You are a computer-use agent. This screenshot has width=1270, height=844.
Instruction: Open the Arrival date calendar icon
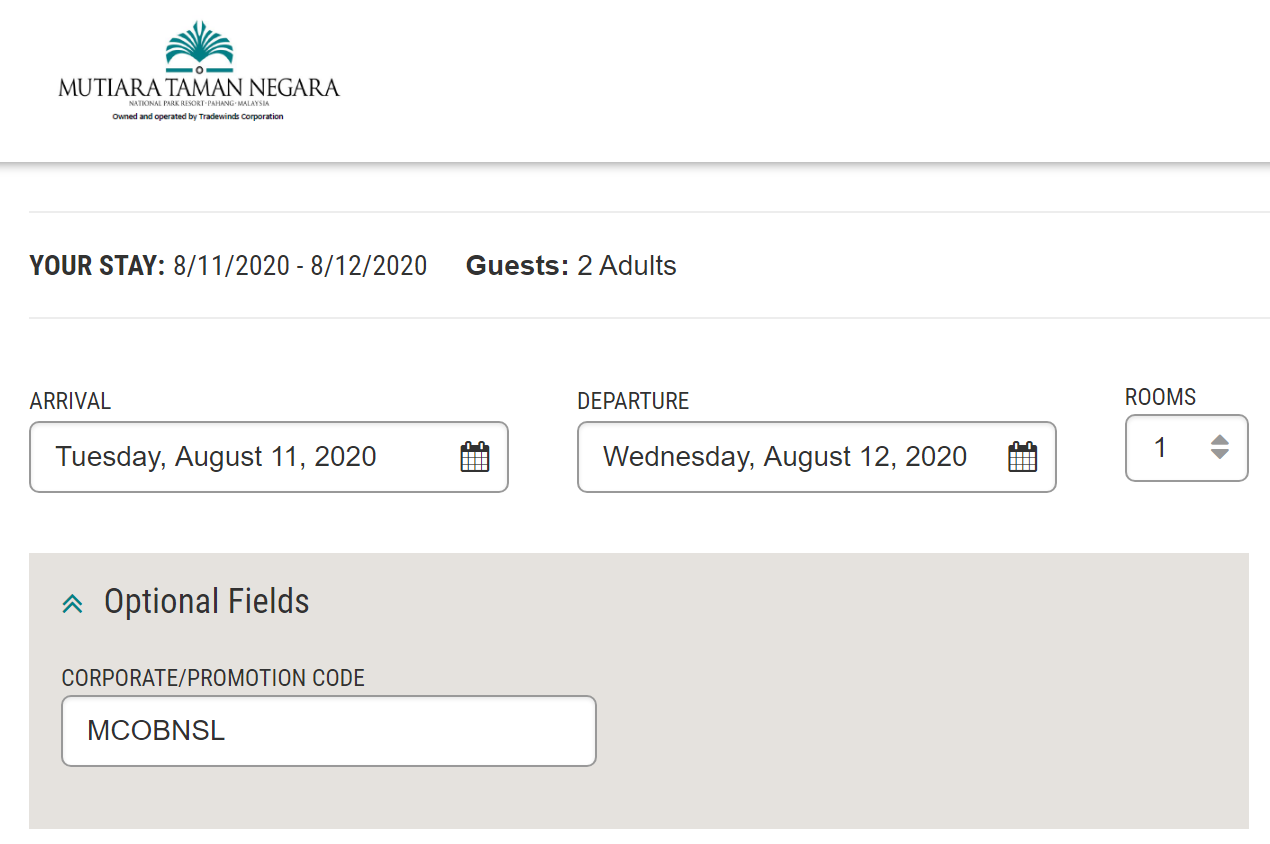pyautogui.click(x=474, y=457)
